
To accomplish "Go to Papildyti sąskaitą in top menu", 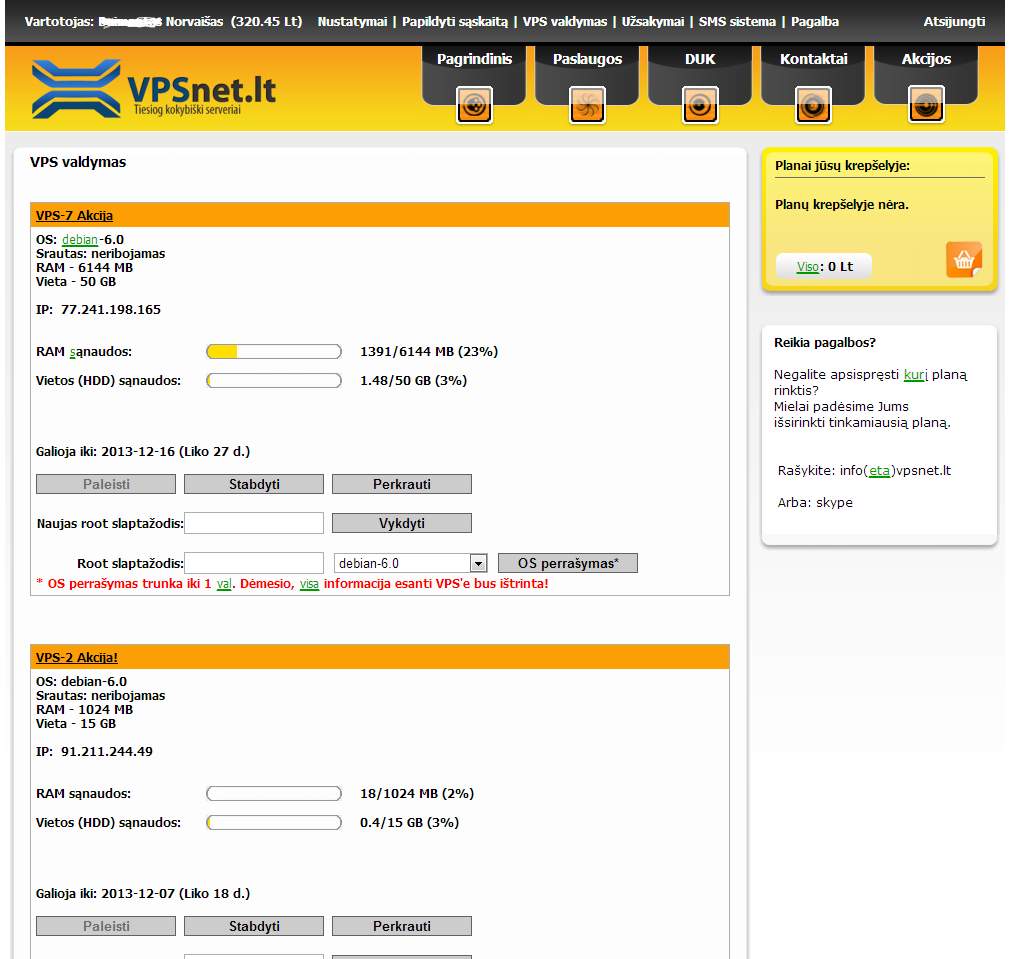I will (x=455, y=22).
